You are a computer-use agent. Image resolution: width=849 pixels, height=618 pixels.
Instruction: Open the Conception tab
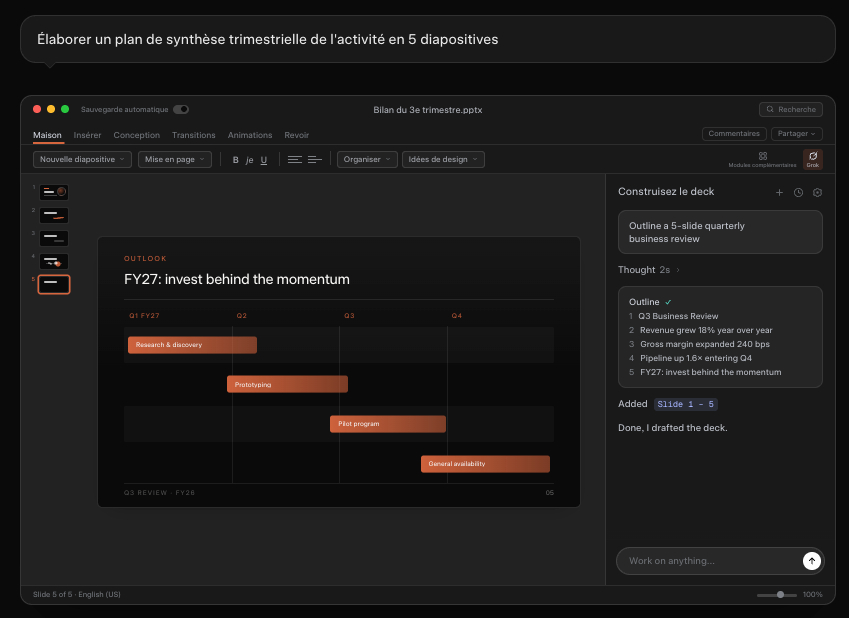(136, 135)
